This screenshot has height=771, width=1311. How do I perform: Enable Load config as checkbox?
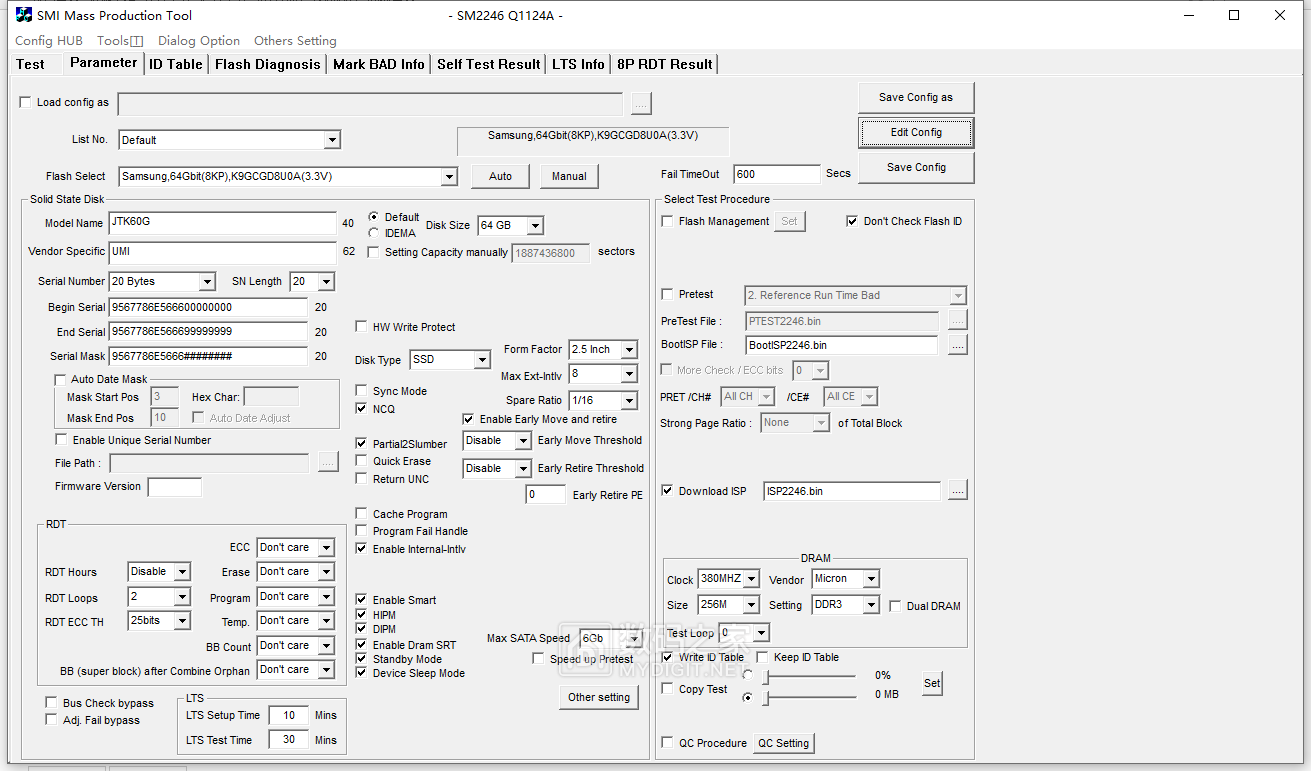pyautogui.click(x=26, y=102)
